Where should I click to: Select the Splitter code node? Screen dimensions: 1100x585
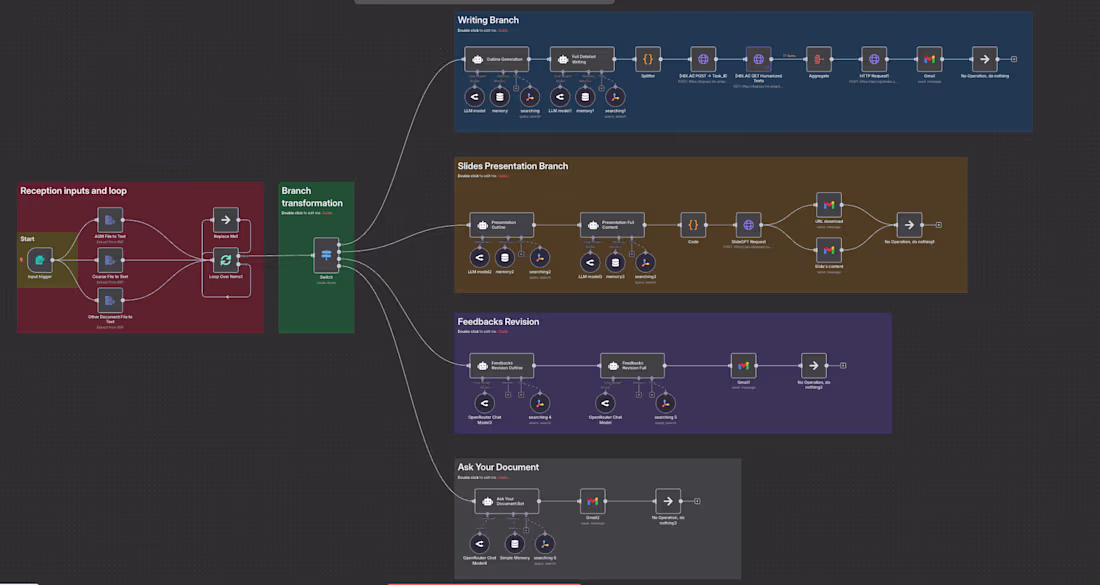(648, 59)
